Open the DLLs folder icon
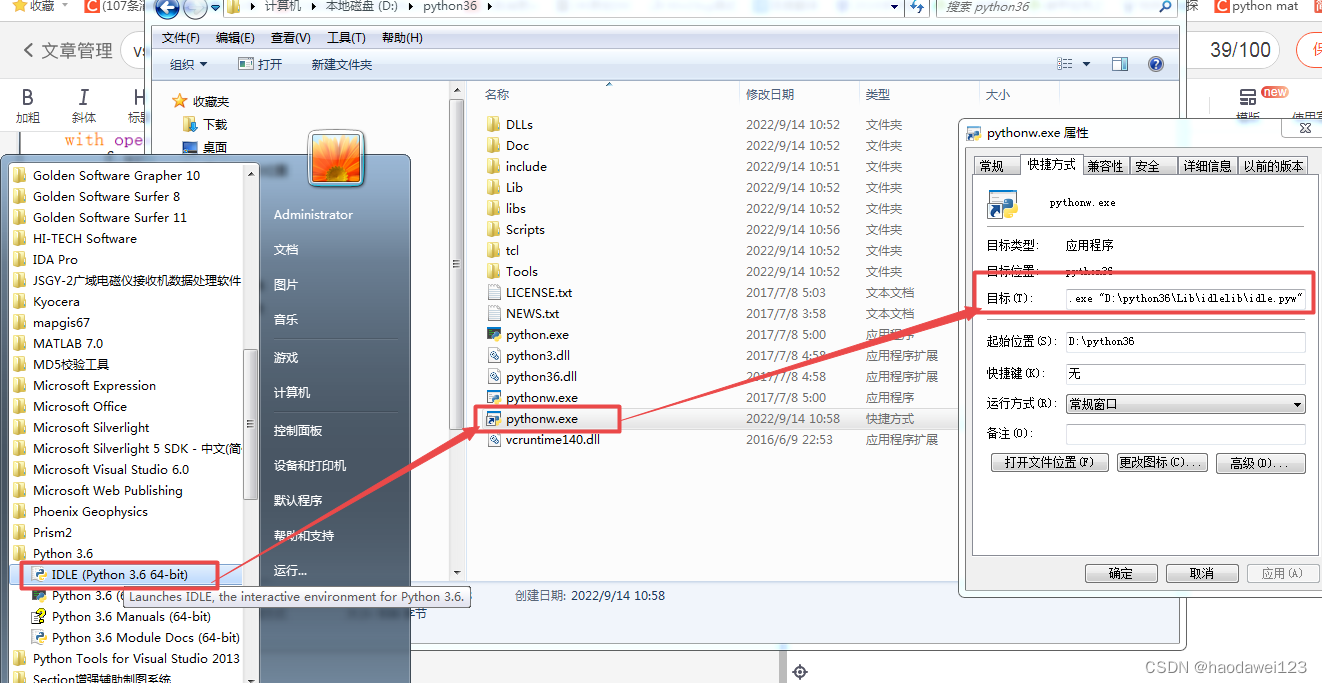Image resolution: width=1322 pixels, height=683 pixels. pyautogui.click(x=493, y=125)
